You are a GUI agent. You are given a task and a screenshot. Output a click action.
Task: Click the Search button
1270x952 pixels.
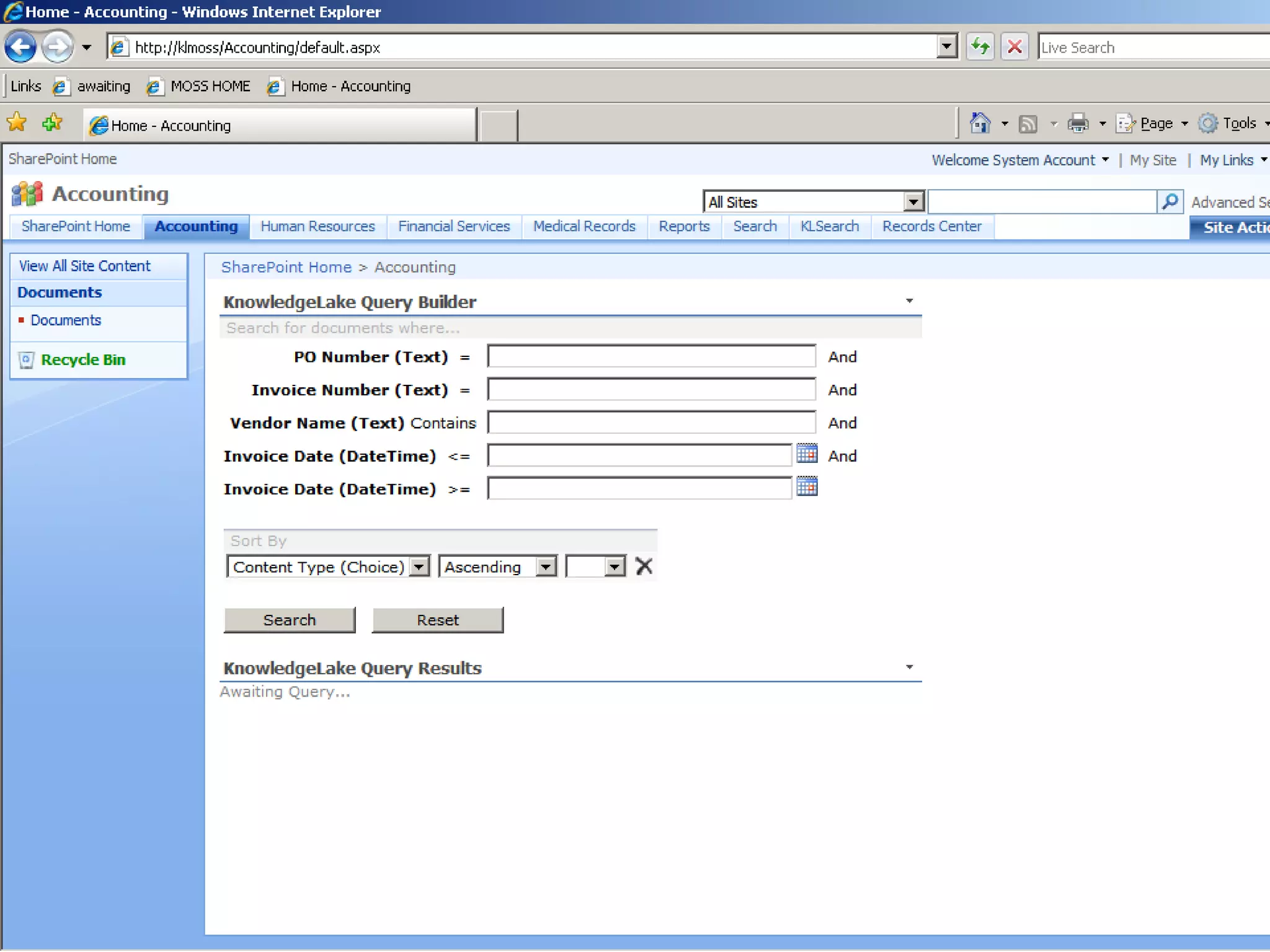point(290,620)
